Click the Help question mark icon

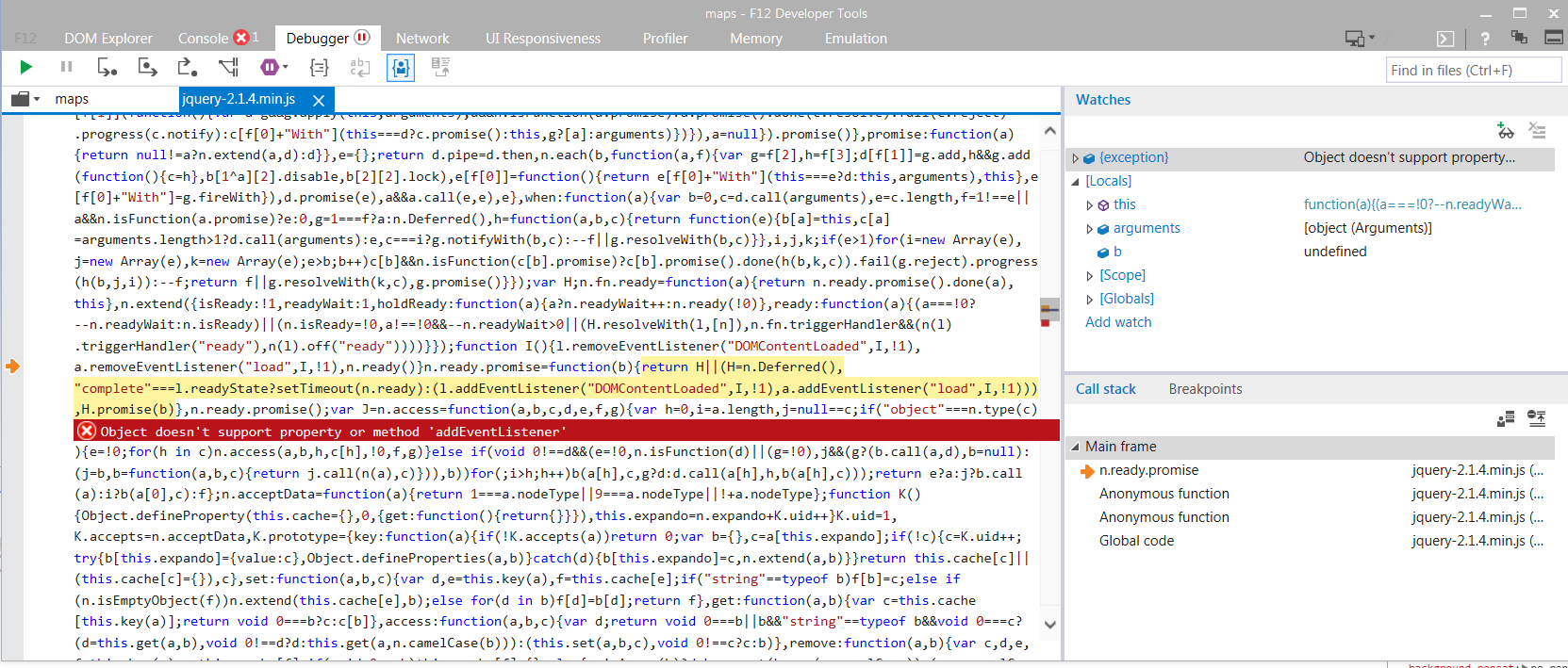click(x=1485, y=39)
